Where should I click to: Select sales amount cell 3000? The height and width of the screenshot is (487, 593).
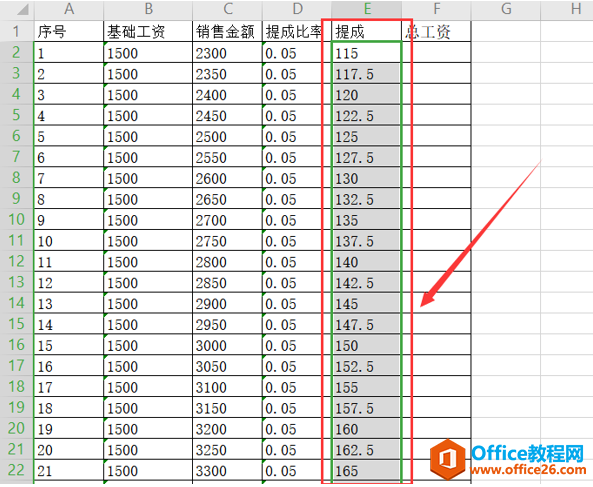click(227, 345)
